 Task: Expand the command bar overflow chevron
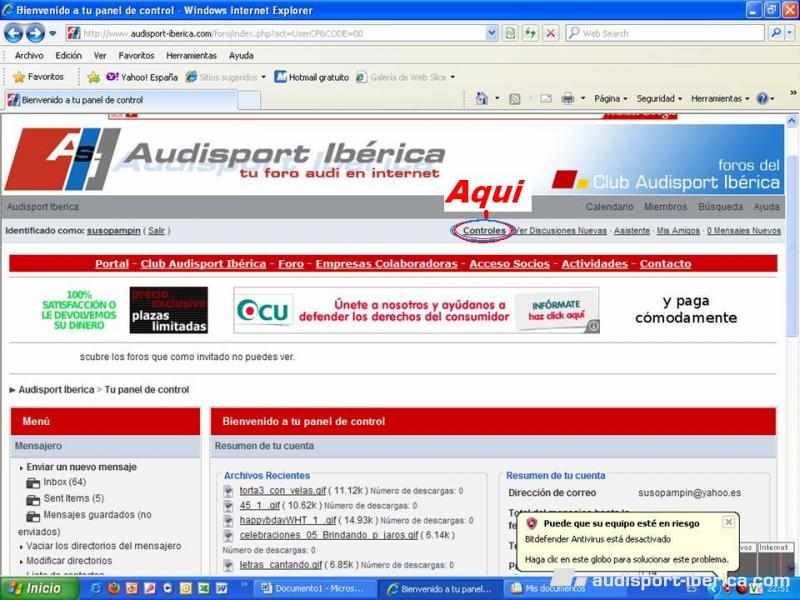click(793, 93)
